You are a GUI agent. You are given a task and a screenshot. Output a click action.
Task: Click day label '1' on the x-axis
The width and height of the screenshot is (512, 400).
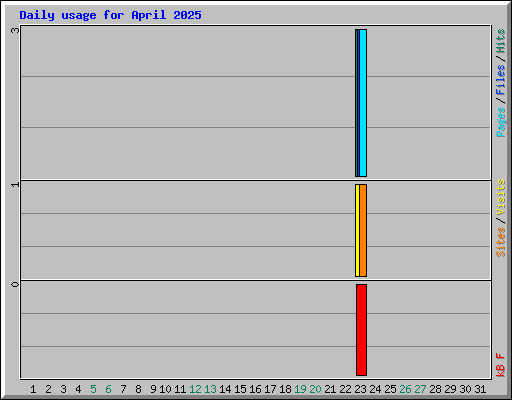pyautogui.click(x=33, y=389)
